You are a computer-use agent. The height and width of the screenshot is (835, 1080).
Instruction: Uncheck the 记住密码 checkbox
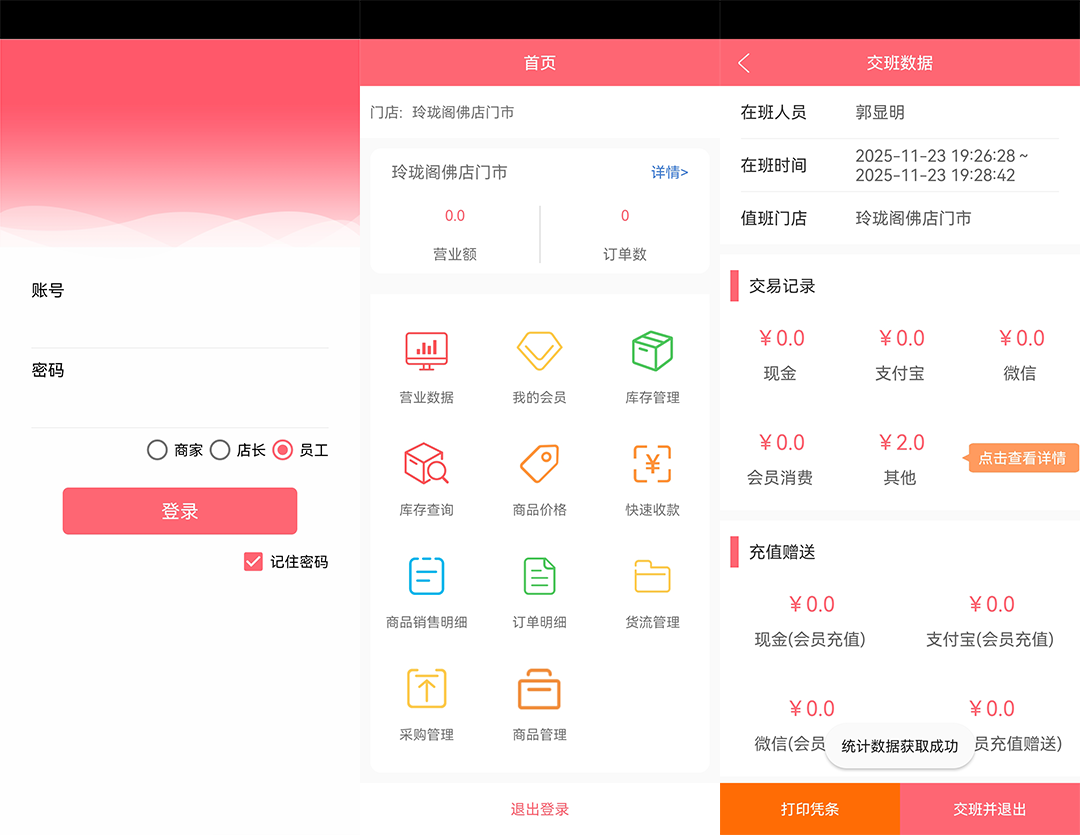pos(253,562)
